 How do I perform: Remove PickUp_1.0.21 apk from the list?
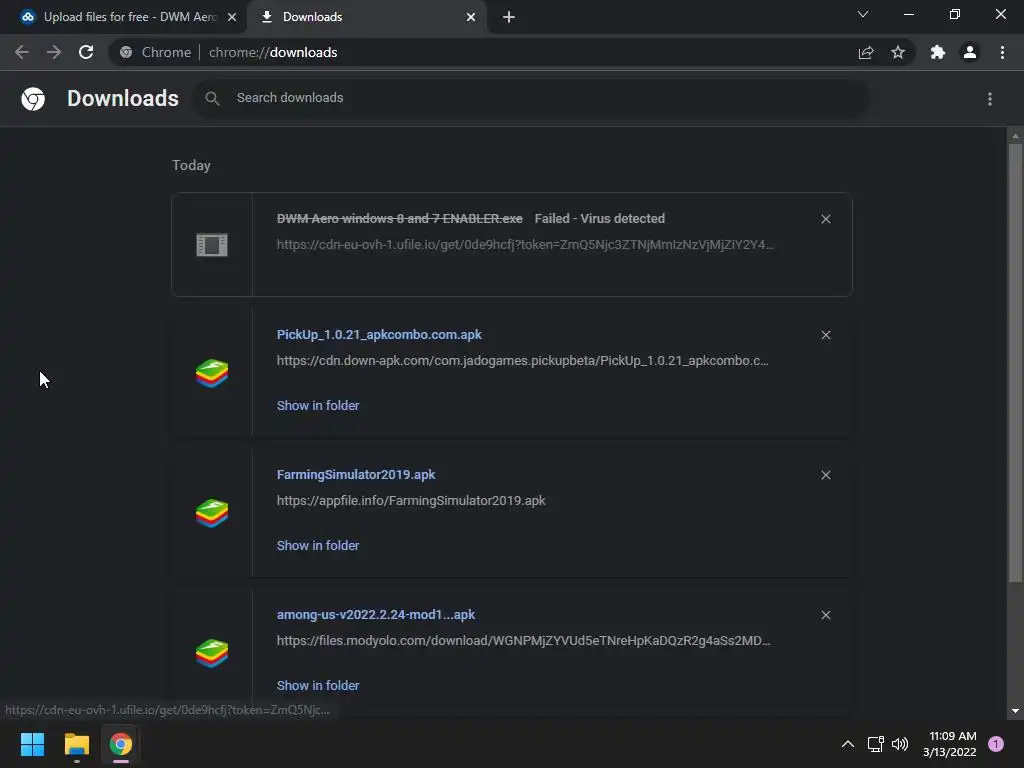[826, 335]
